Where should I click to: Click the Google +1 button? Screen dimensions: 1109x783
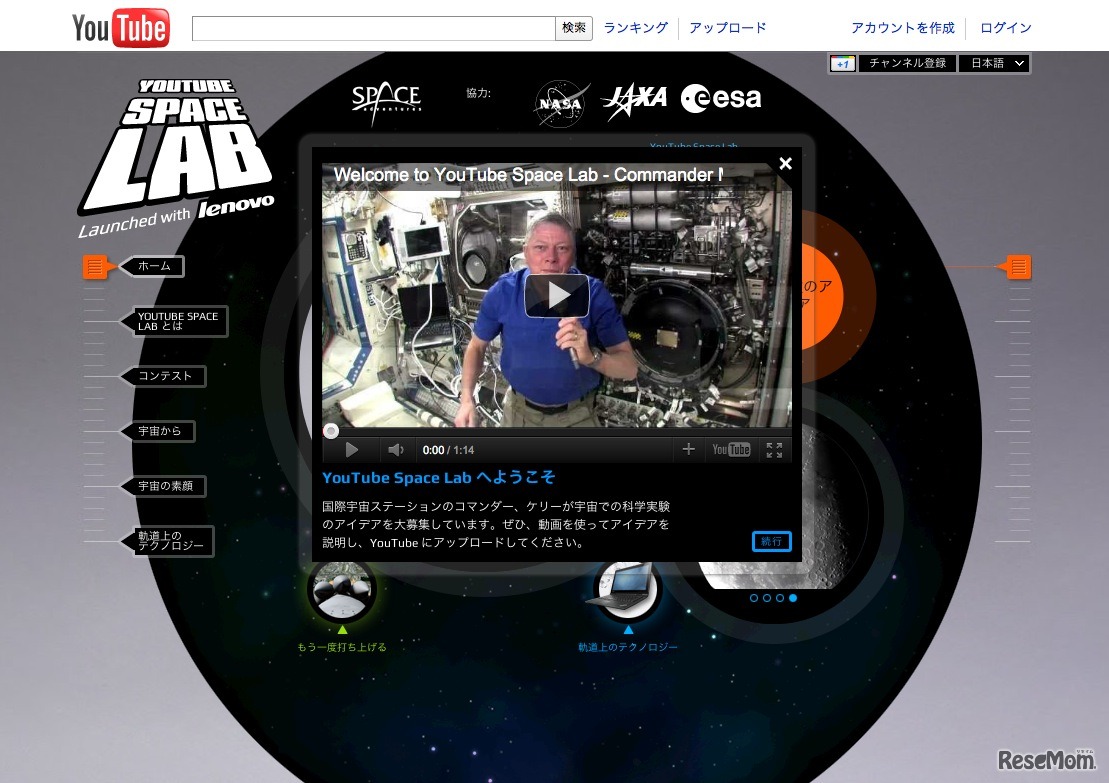coord(842,63)
